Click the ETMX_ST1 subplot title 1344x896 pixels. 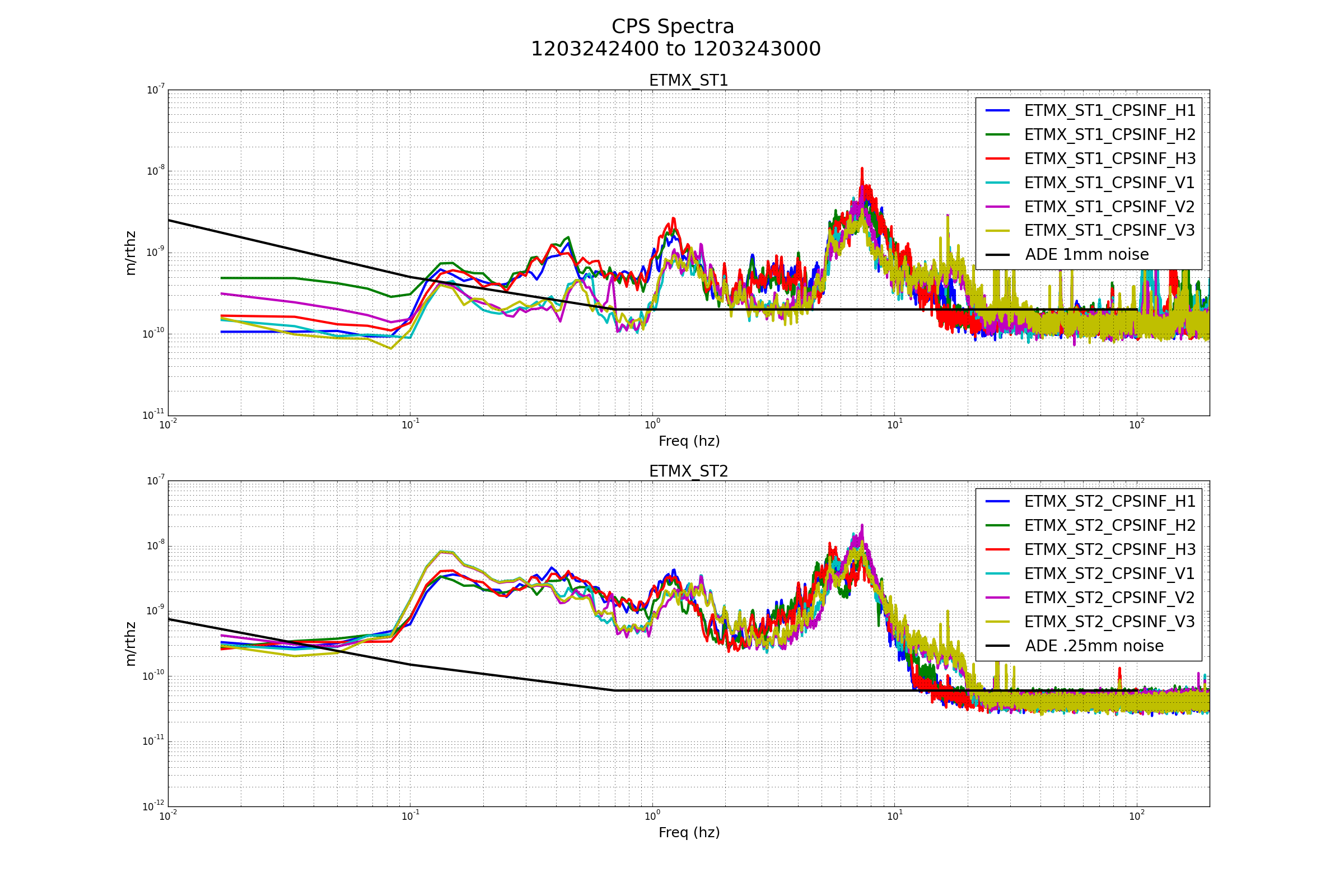coord(689,81)
